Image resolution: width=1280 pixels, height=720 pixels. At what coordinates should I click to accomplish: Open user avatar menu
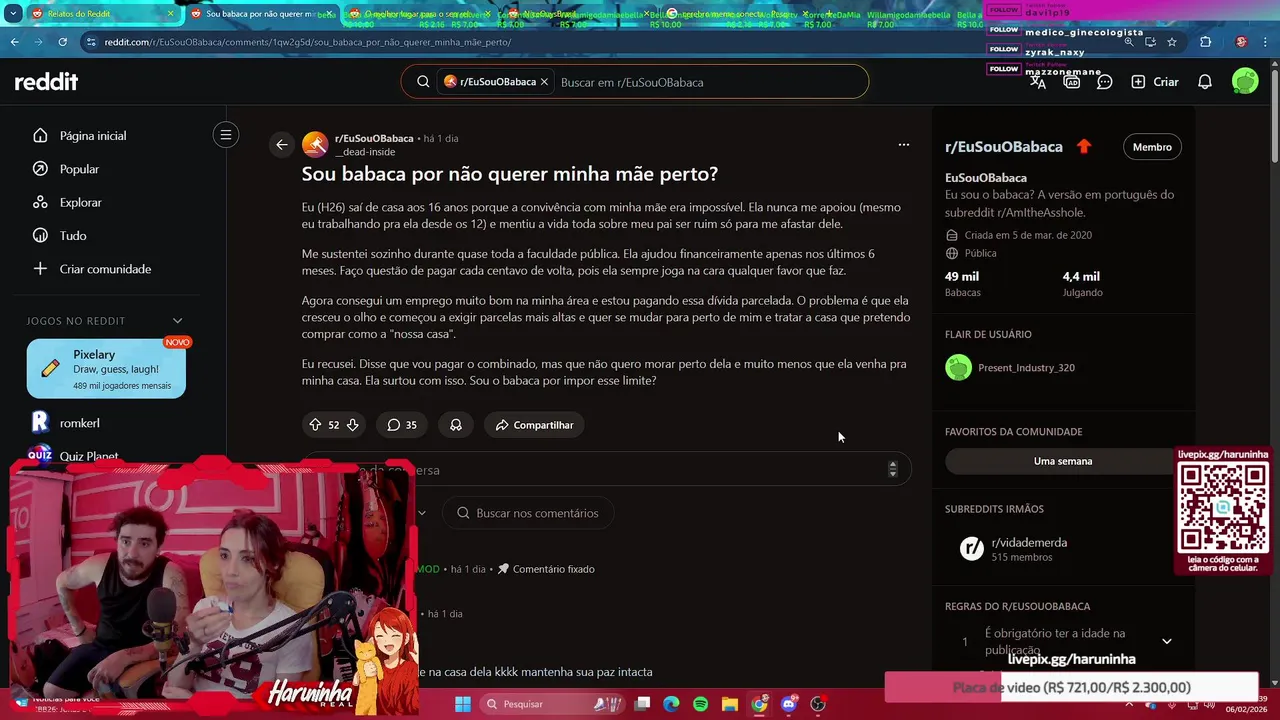[1245, 82]
